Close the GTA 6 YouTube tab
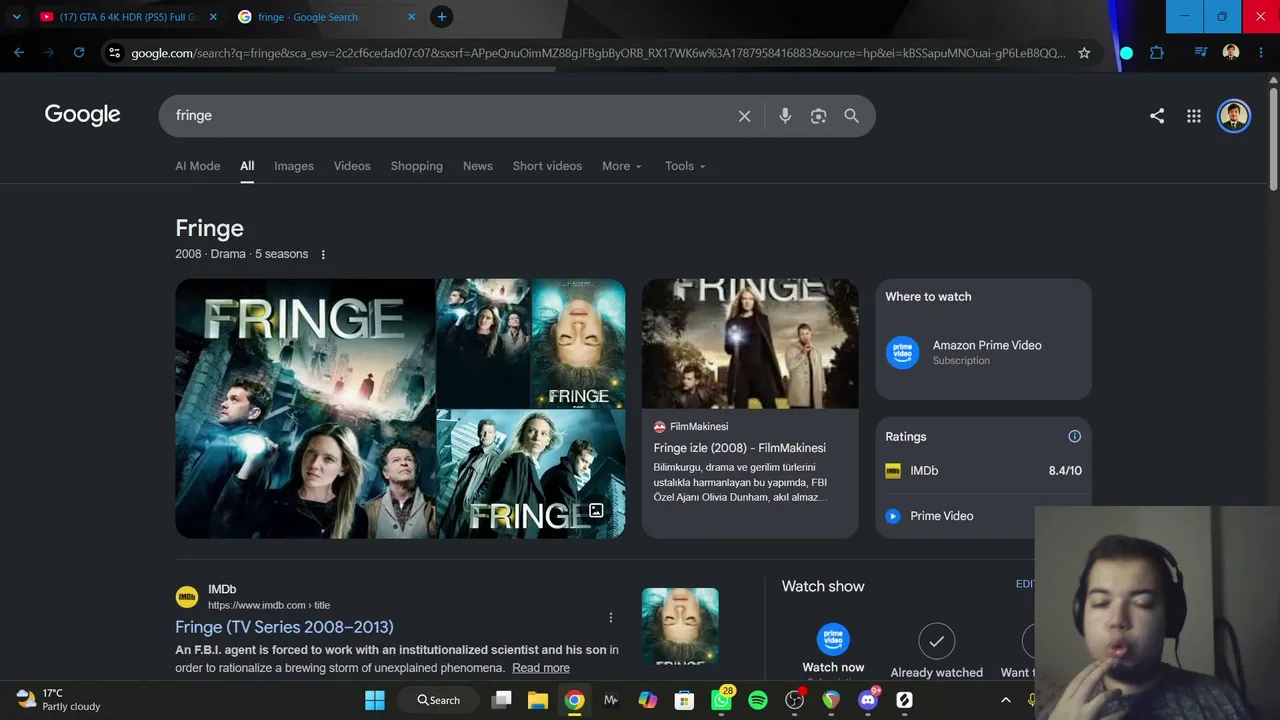The image size is (1280, 720). pos(213,17)
